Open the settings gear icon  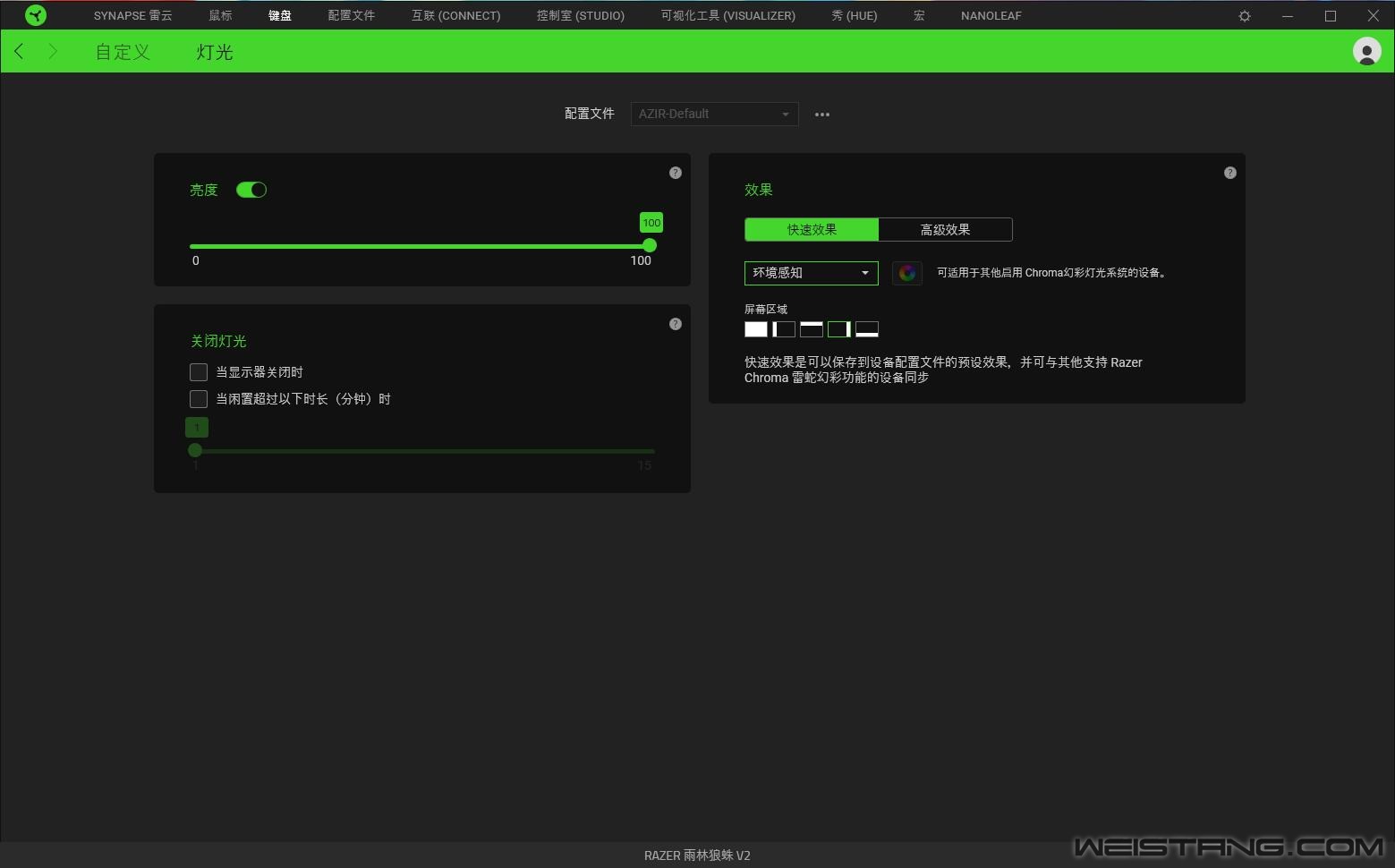pyautogui.click(x=1245, y=16)
